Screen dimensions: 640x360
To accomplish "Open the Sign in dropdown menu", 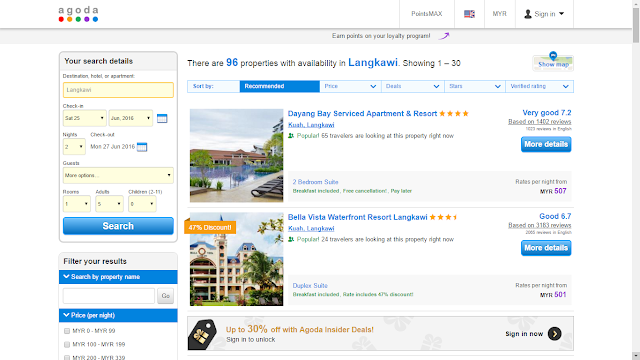I will (544, 14).
